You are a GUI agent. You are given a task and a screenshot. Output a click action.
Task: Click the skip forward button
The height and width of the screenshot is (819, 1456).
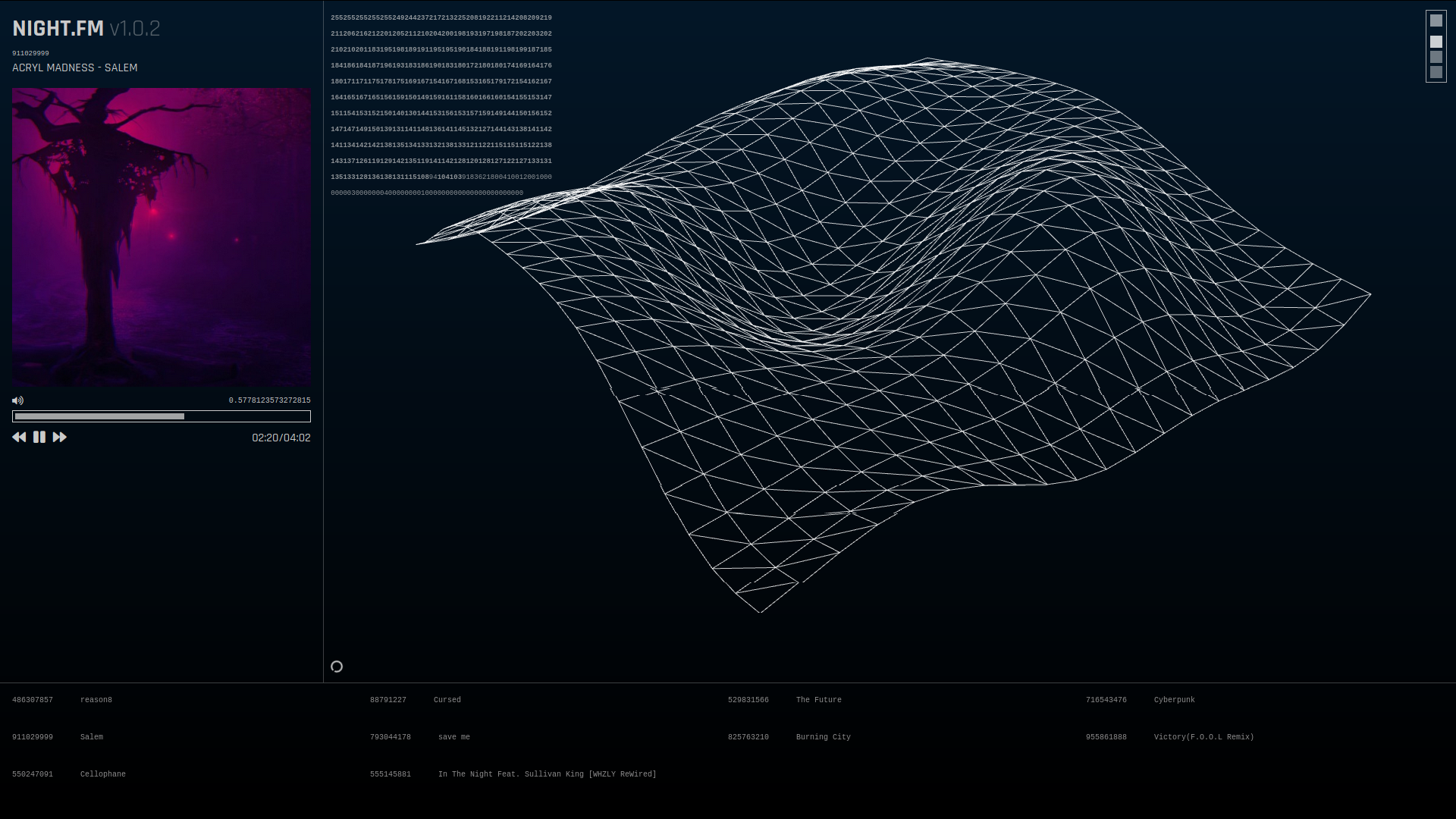[x=59, y=436]
